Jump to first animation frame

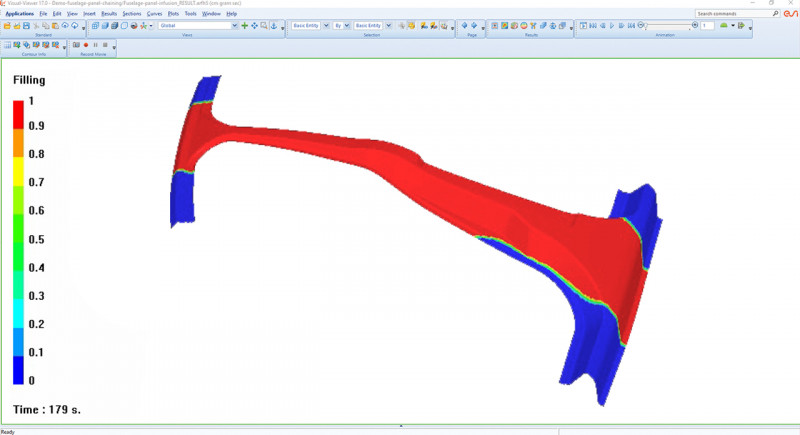[x=593, y=25]
